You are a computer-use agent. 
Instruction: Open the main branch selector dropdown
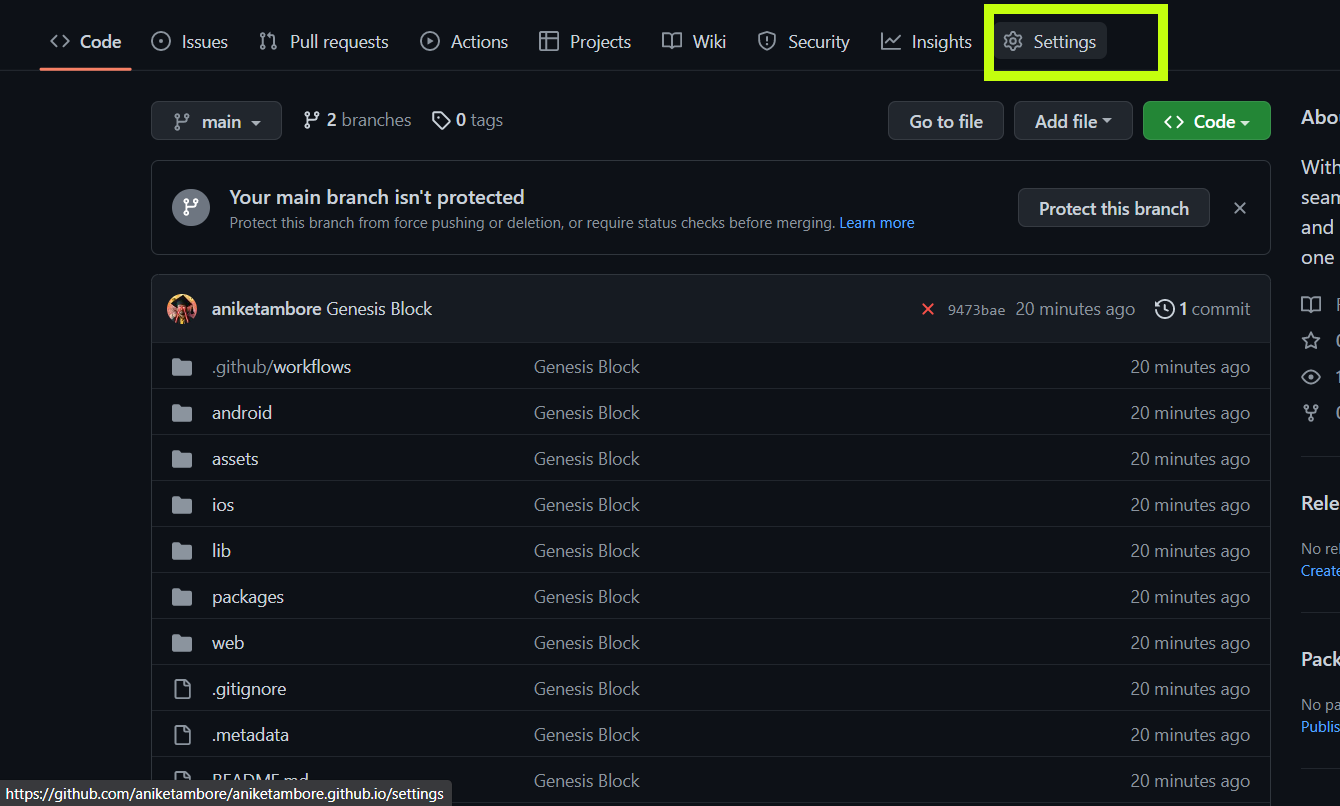coord(216,121)
